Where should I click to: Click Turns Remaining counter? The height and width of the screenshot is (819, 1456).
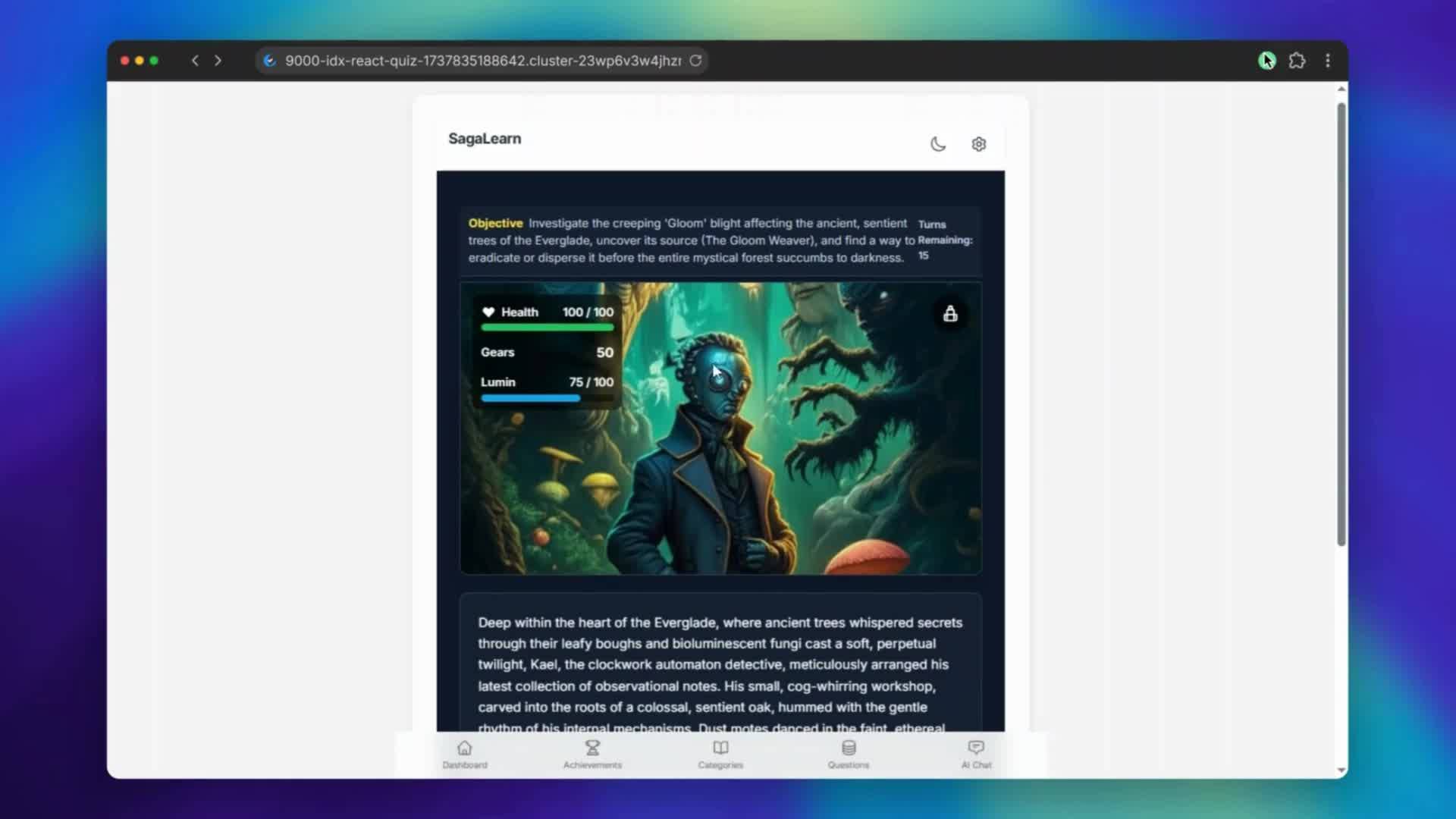click(944, 240)
